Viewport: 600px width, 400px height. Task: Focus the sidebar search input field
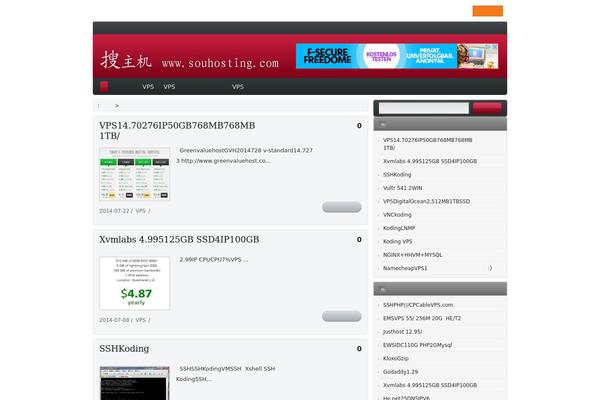(424, 108)
